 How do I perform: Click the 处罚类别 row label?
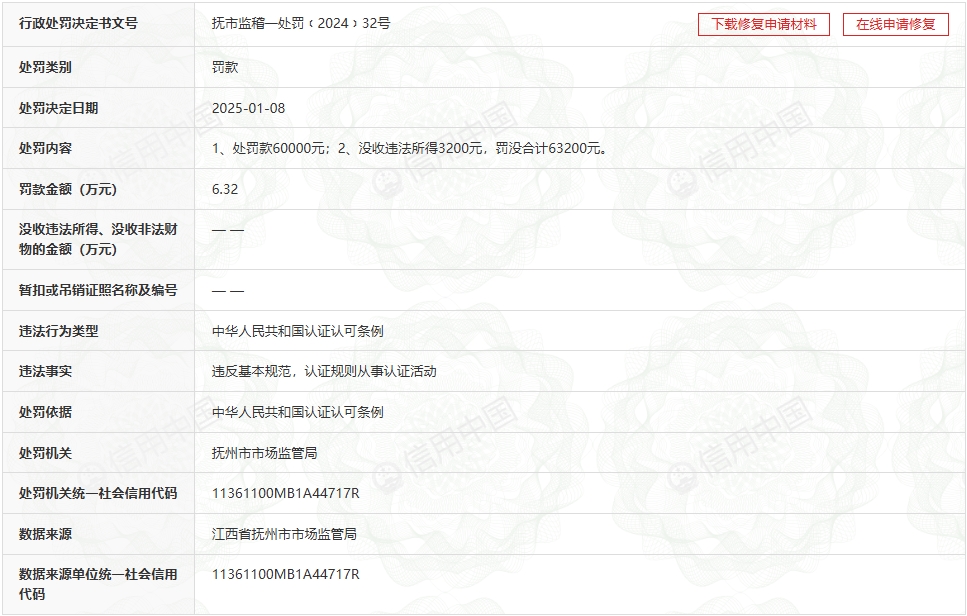pos(46,67)
